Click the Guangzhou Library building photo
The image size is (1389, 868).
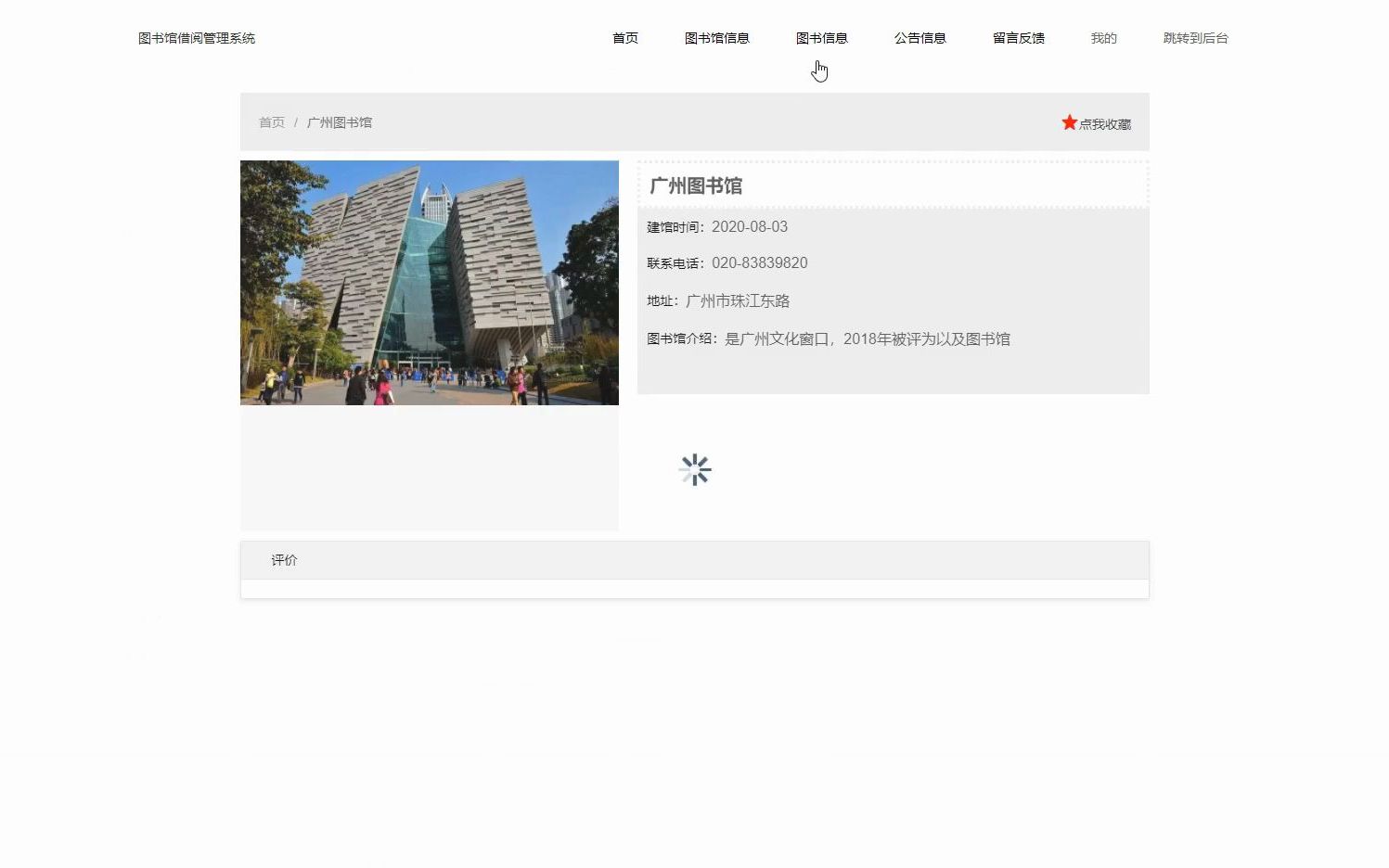(429, 282)
